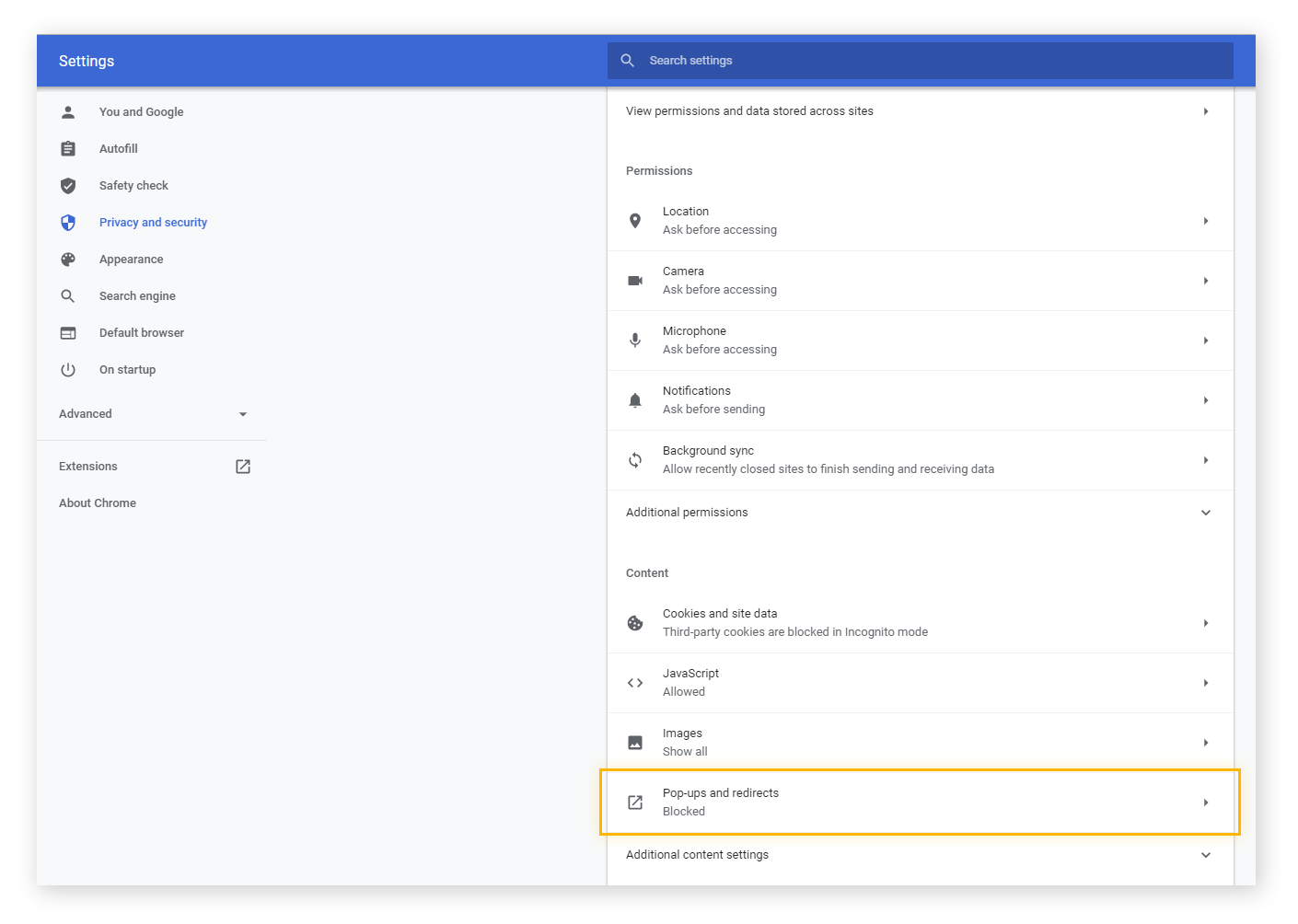Click the On startup power icon
This screenshot has height=924, width=1298.
point(68,369)
